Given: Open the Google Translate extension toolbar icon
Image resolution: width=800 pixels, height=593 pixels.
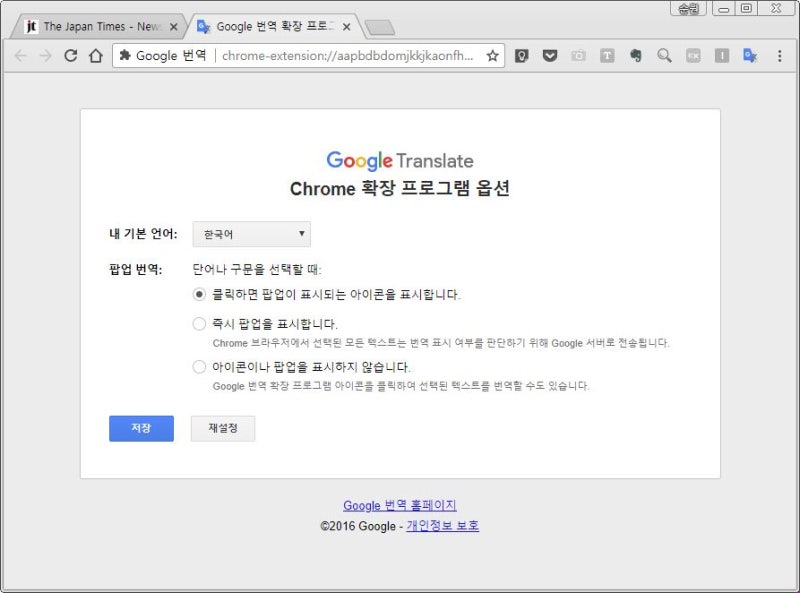Looking at the screenshot, I should coord(750,56).
